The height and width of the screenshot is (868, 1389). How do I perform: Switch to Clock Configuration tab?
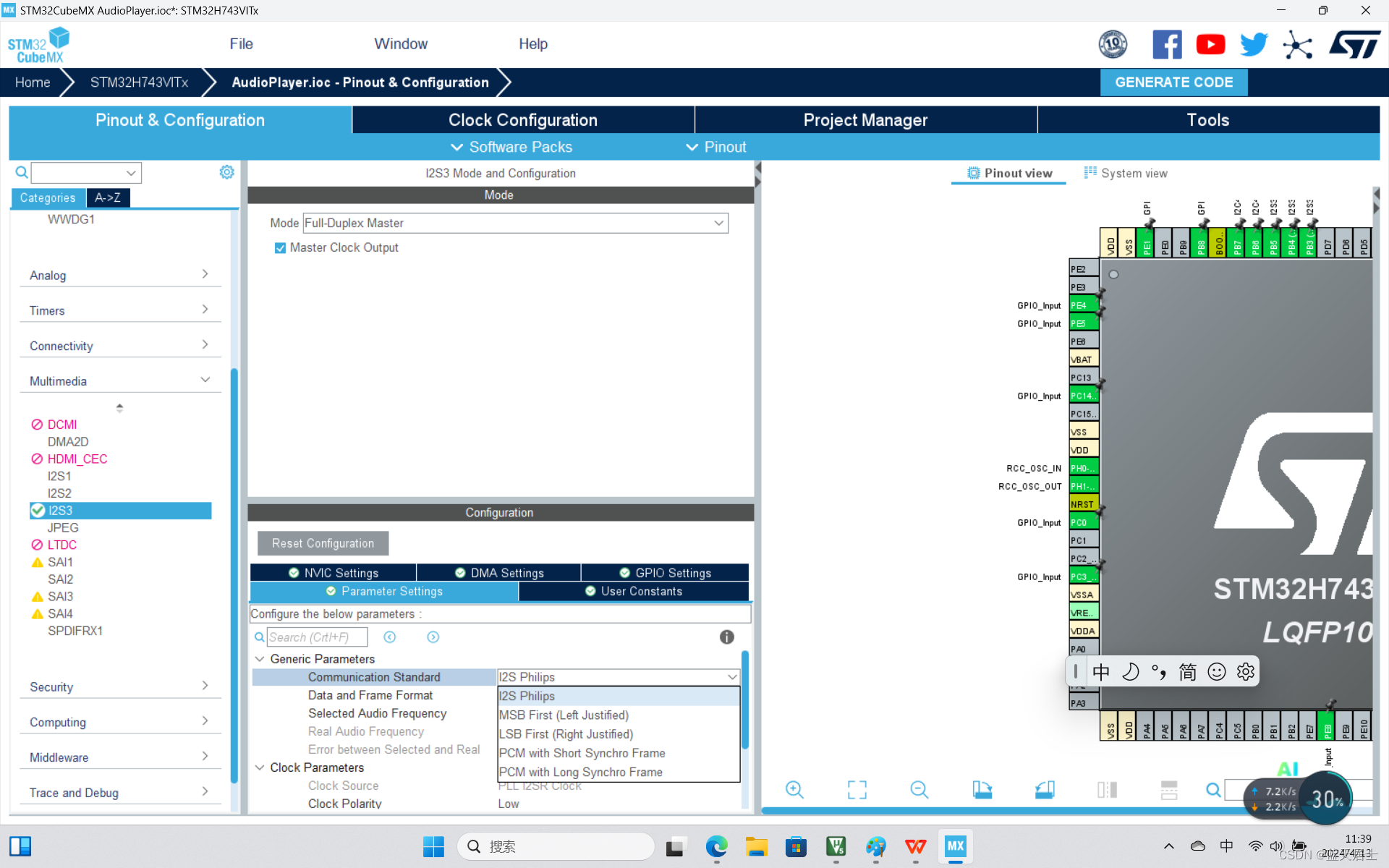pyautogui.click(x=522, y=120)
